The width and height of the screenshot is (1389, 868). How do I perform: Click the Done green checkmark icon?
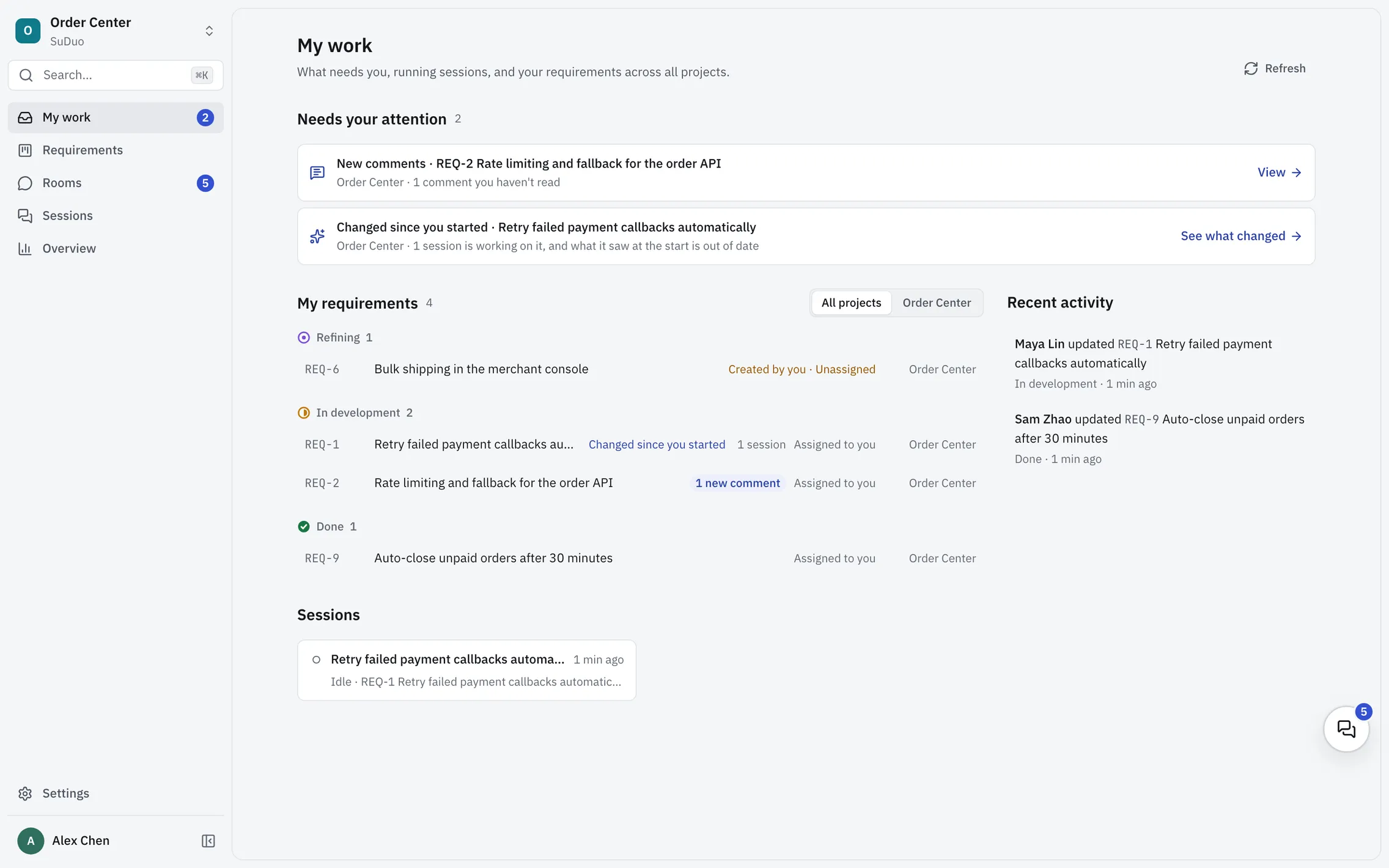tap(304, 526)
